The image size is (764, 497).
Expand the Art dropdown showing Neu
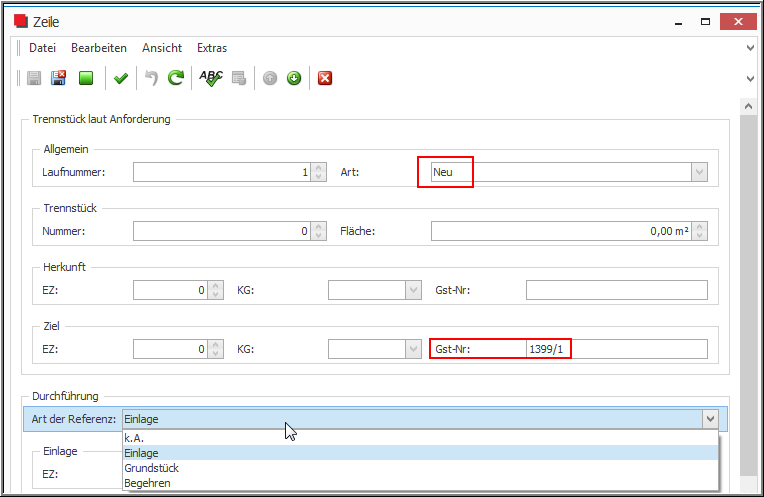coord(699,172)
